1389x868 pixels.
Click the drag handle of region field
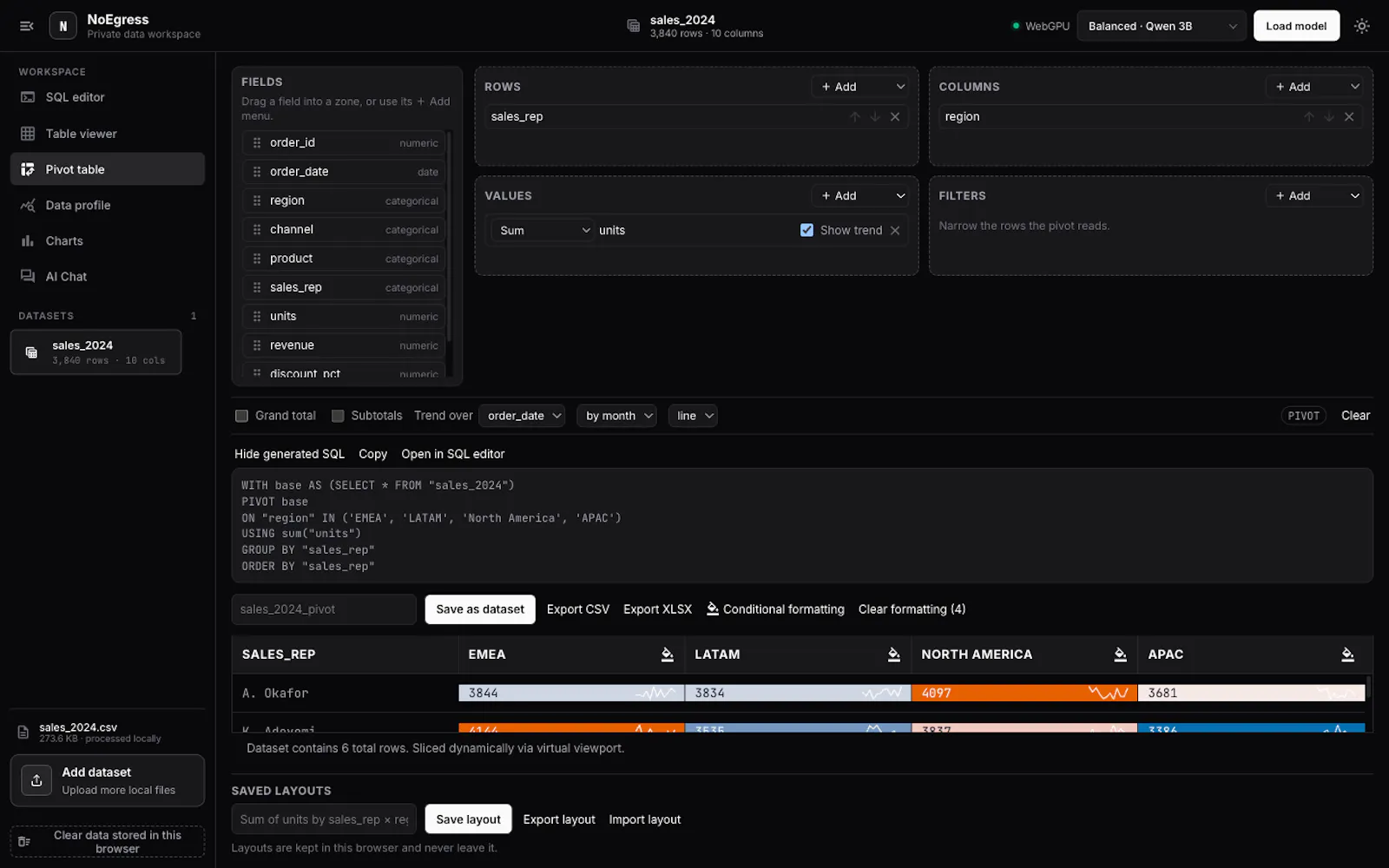[257, 201]
